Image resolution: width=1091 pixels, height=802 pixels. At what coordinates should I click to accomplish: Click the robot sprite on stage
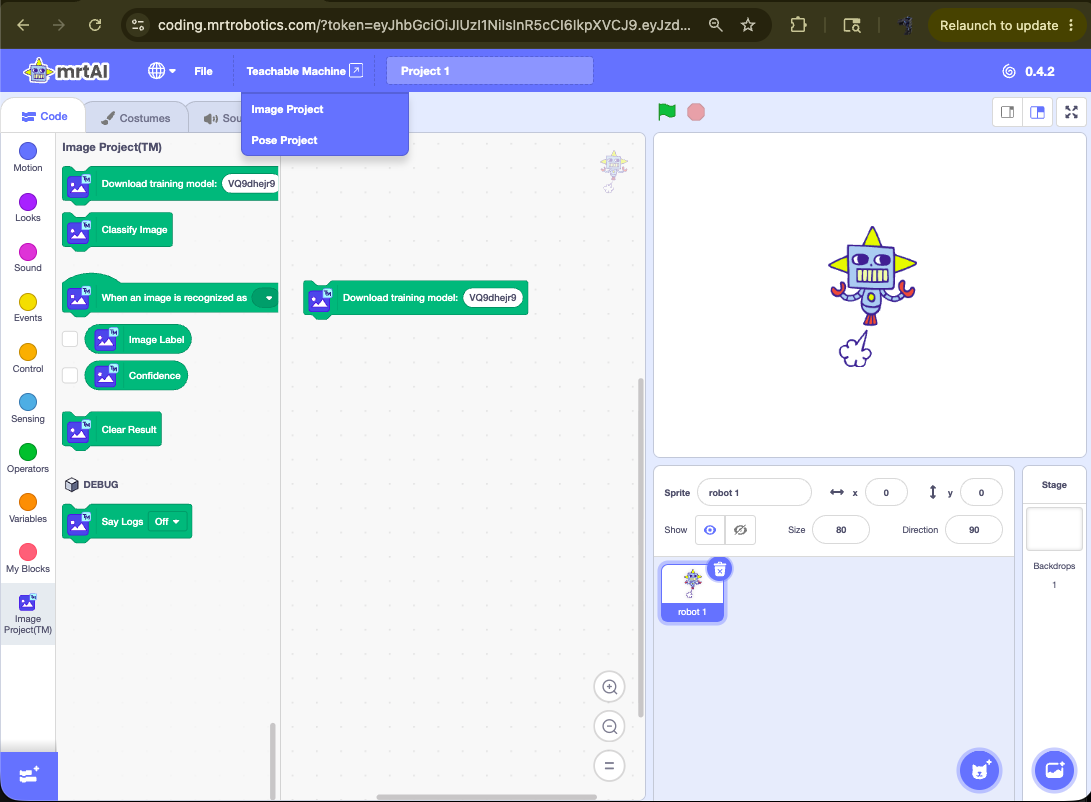(x=871, y=296)
